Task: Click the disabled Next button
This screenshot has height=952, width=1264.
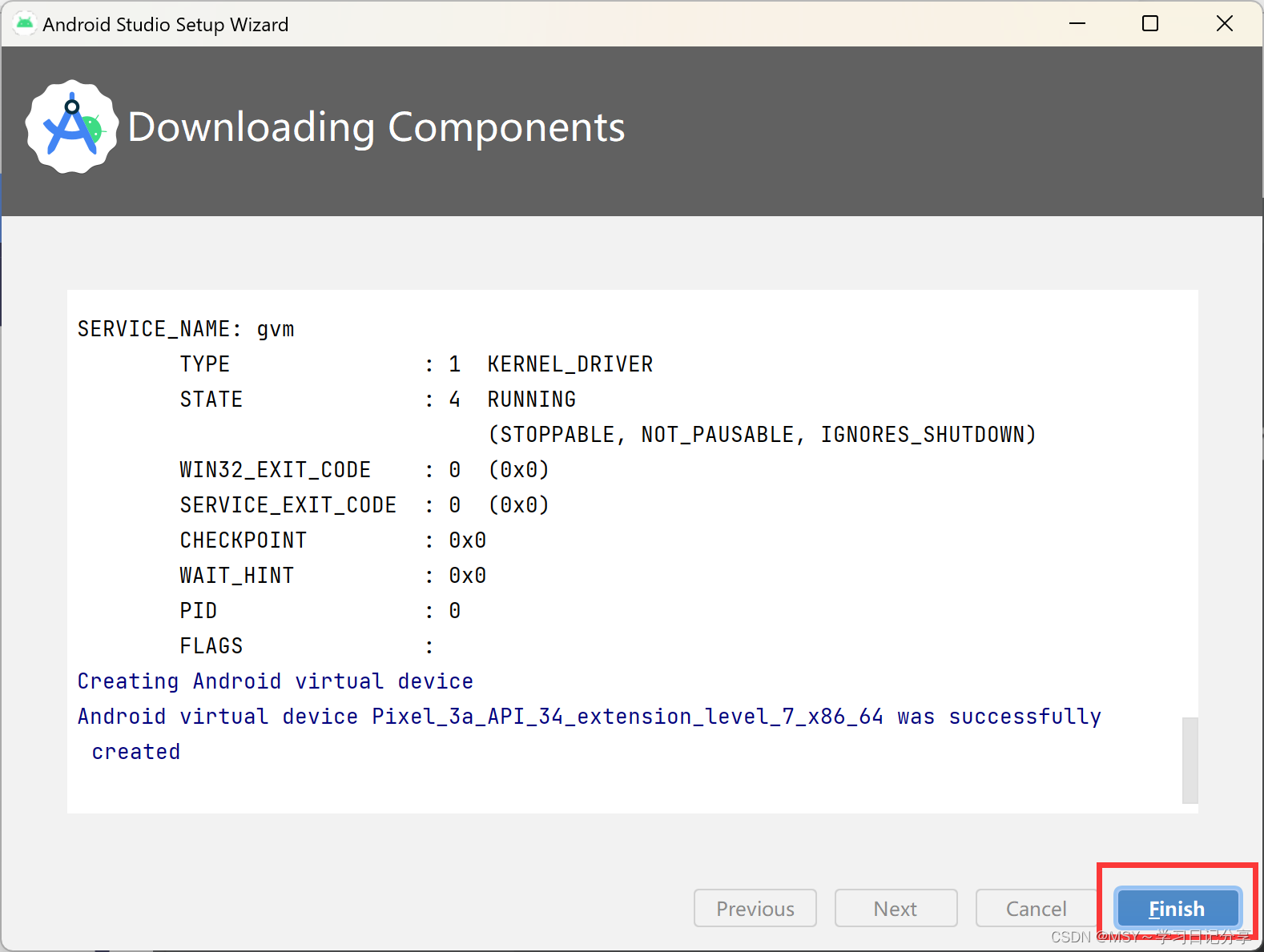Action: pyautogui.click(x=896, y=908)
